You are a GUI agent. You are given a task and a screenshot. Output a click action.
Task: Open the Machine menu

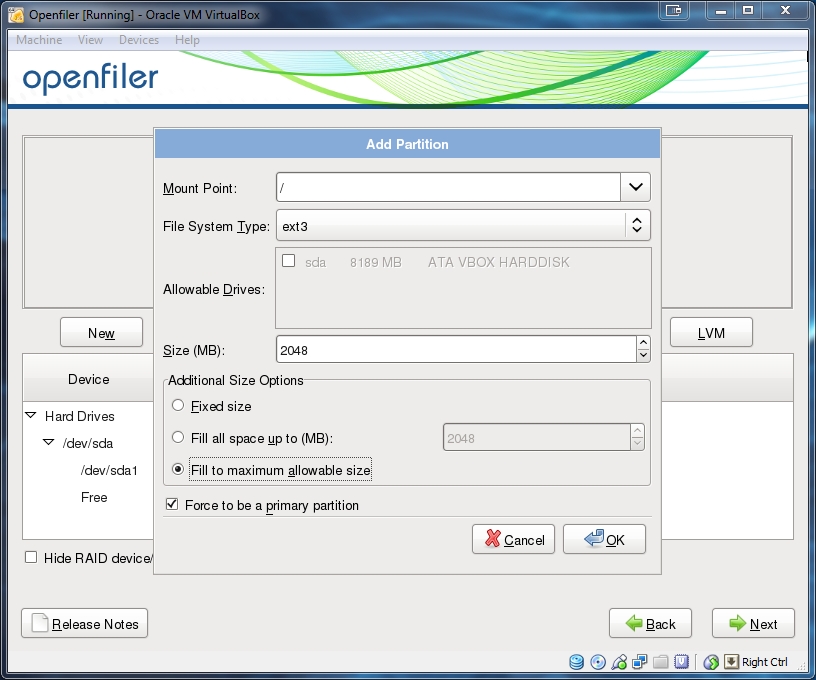pyautogui.click(x=39, y=40)
